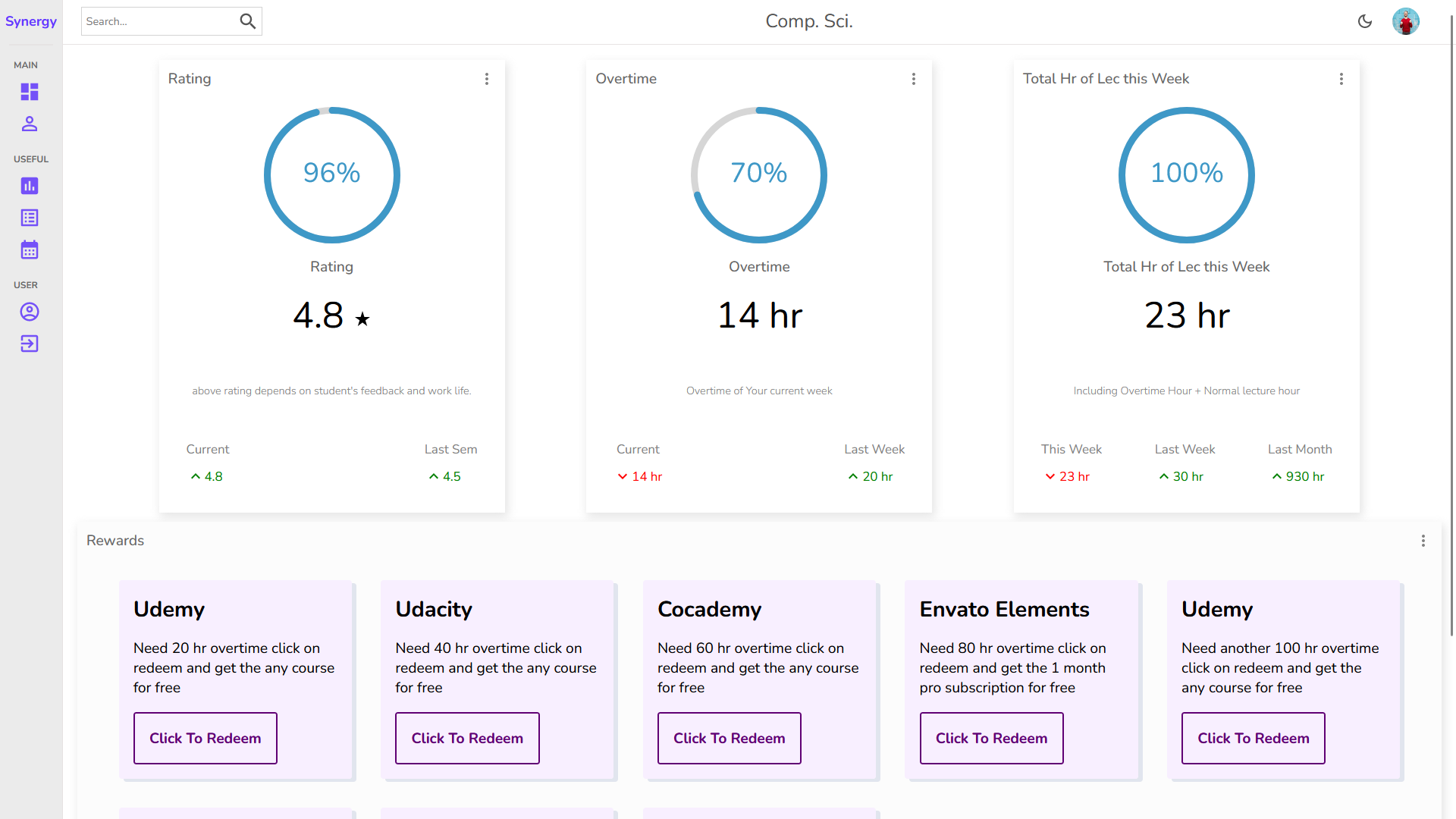
Task: Click the star icon next to 4.8
Action: tap(362, 319)
